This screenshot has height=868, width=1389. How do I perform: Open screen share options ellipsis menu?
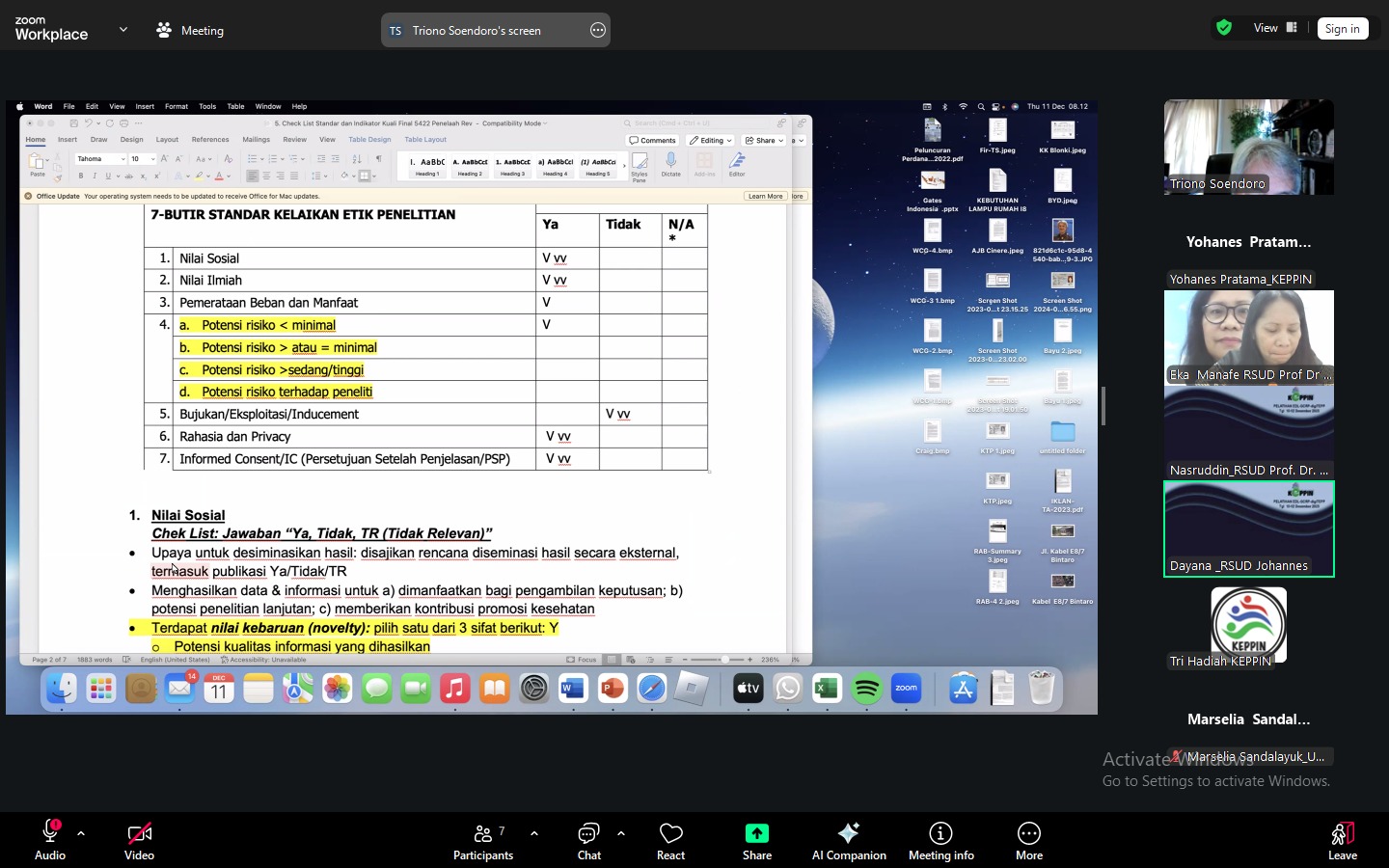[598, 30]
